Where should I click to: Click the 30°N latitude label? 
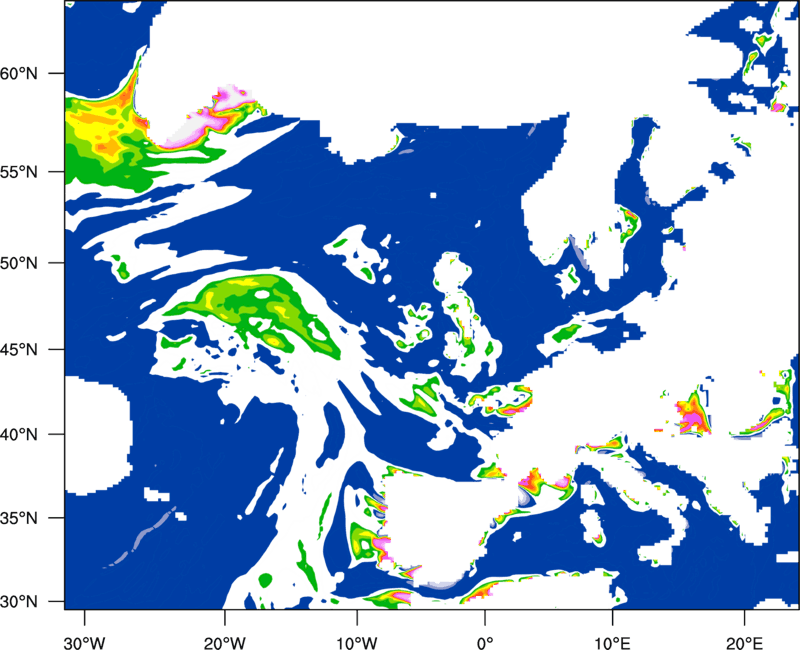19,602
